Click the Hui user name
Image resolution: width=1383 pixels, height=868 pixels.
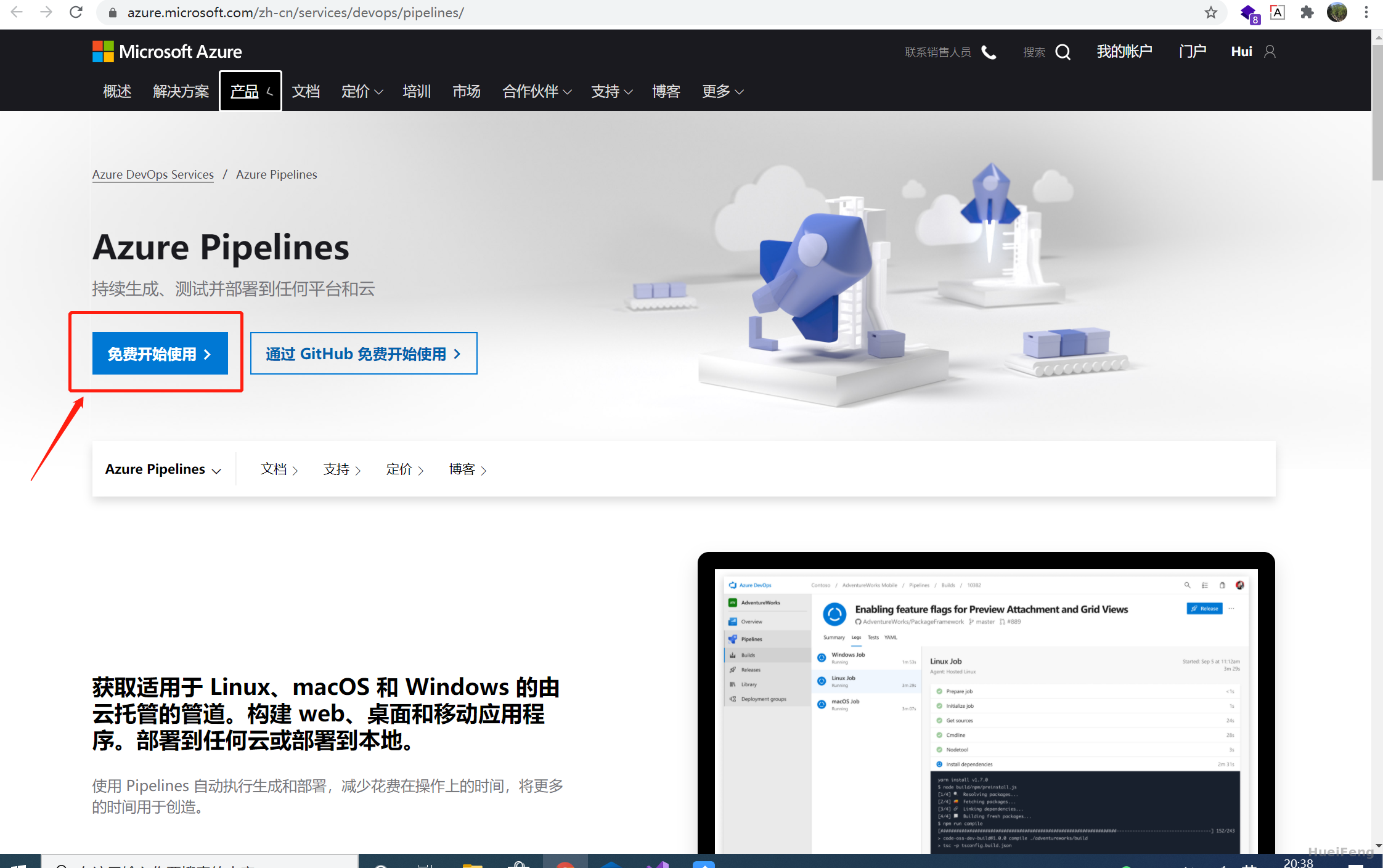click(x=1241, y=52)
